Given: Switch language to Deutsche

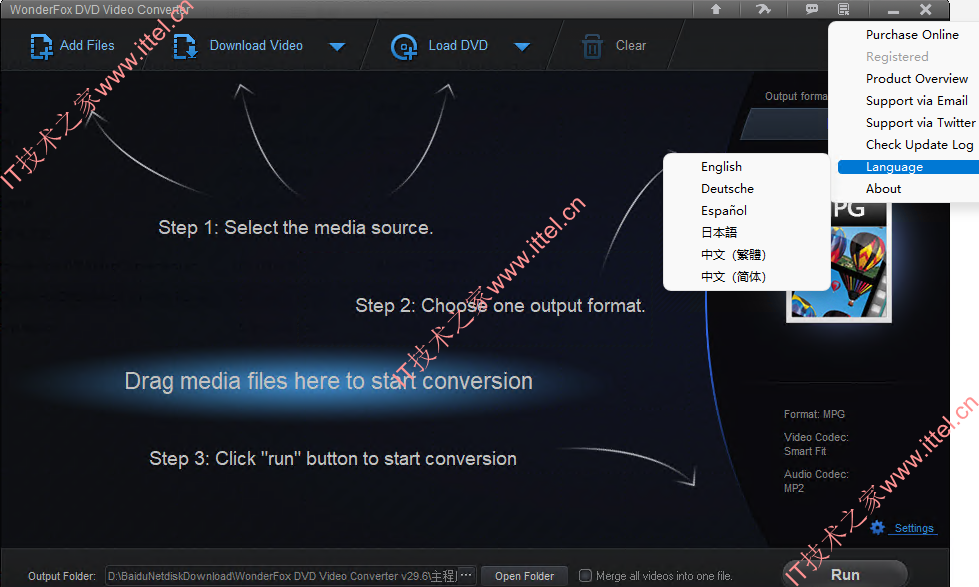Looking at the screenshot, I should 727,189.
